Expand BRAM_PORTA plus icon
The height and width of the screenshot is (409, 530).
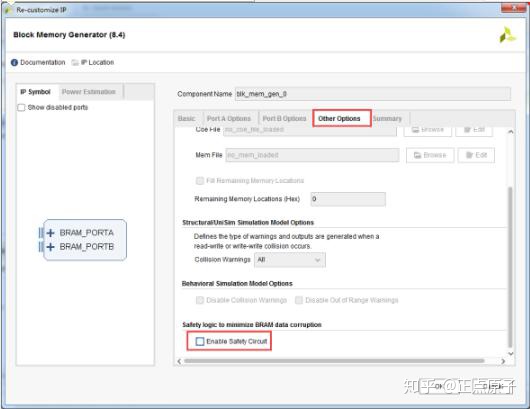(50, 233)
